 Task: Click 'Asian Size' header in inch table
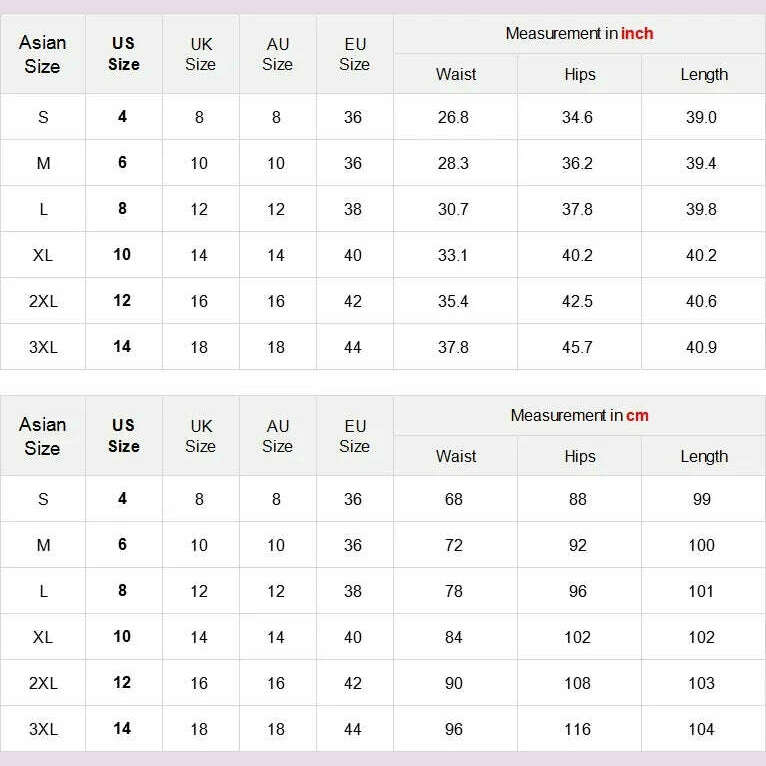point(42,54)
